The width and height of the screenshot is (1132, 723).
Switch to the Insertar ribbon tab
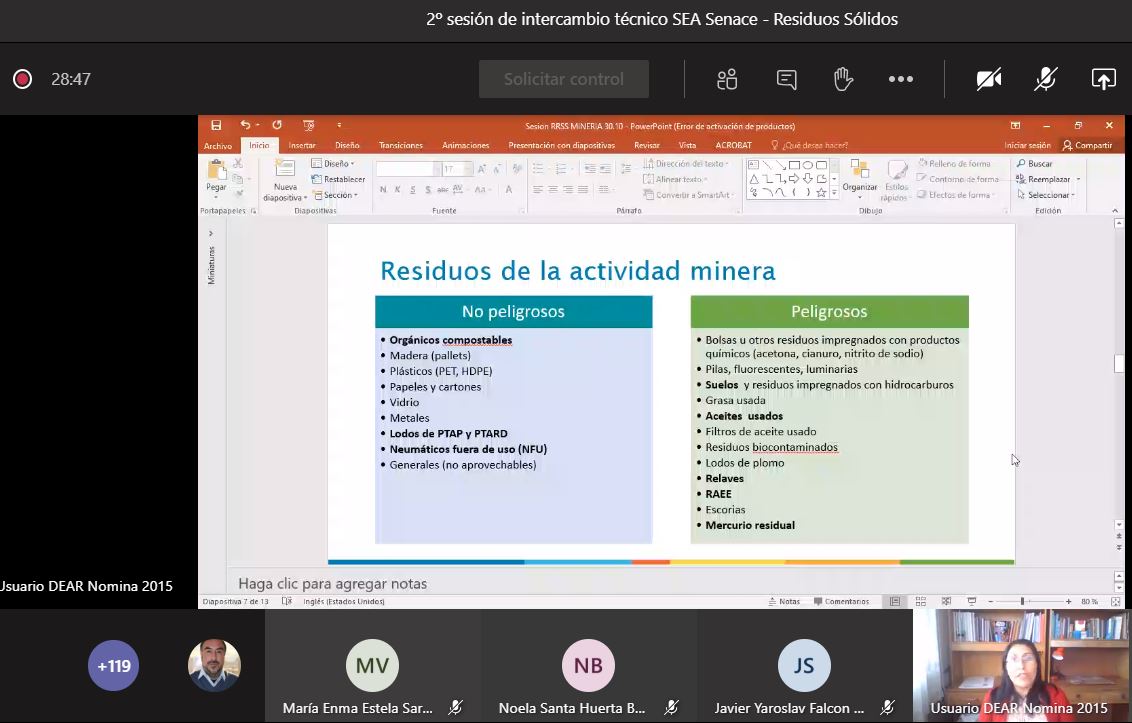tap(302, 145)
